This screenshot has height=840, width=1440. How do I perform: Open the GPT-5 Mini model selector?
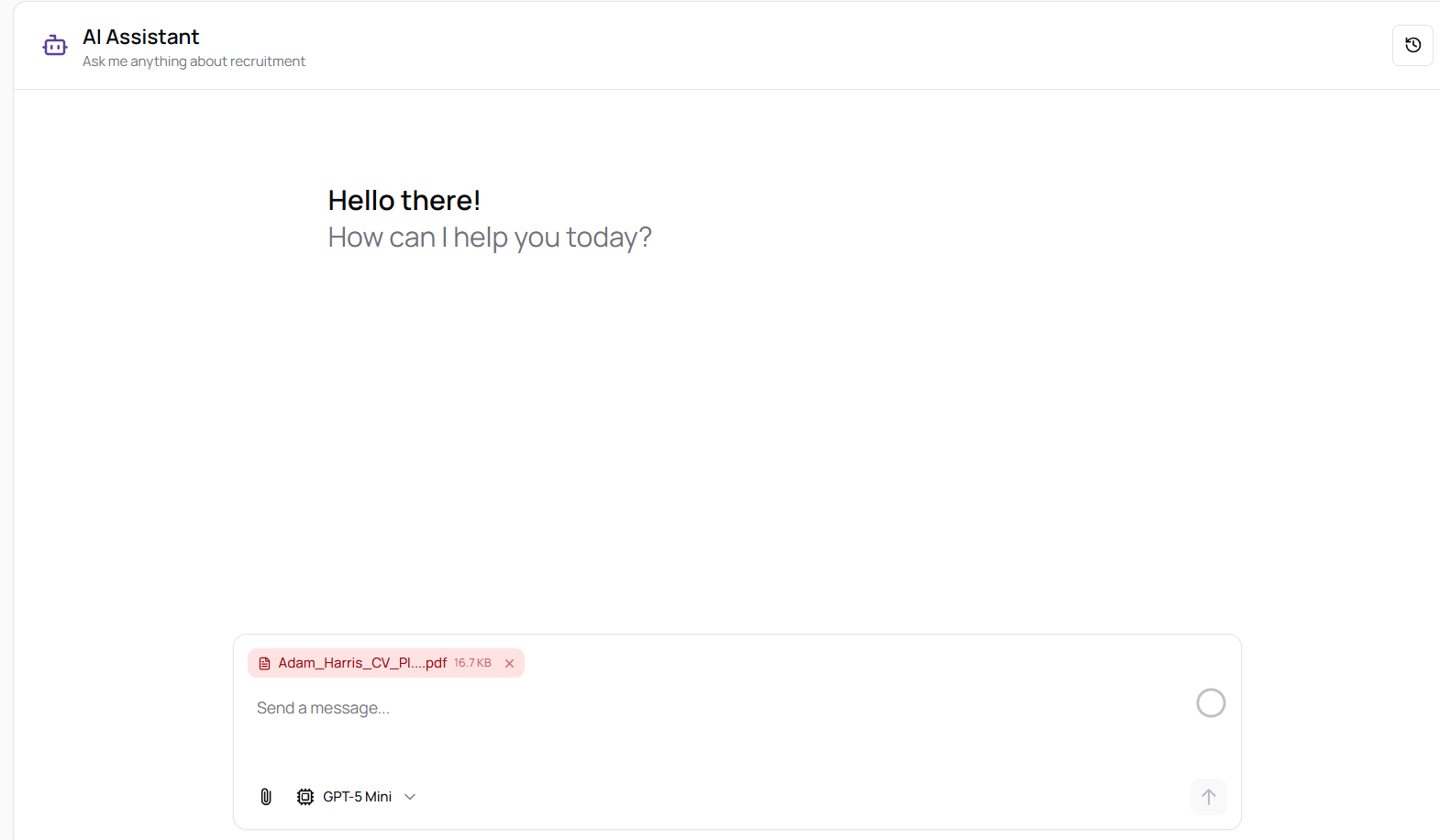(358, 797)
